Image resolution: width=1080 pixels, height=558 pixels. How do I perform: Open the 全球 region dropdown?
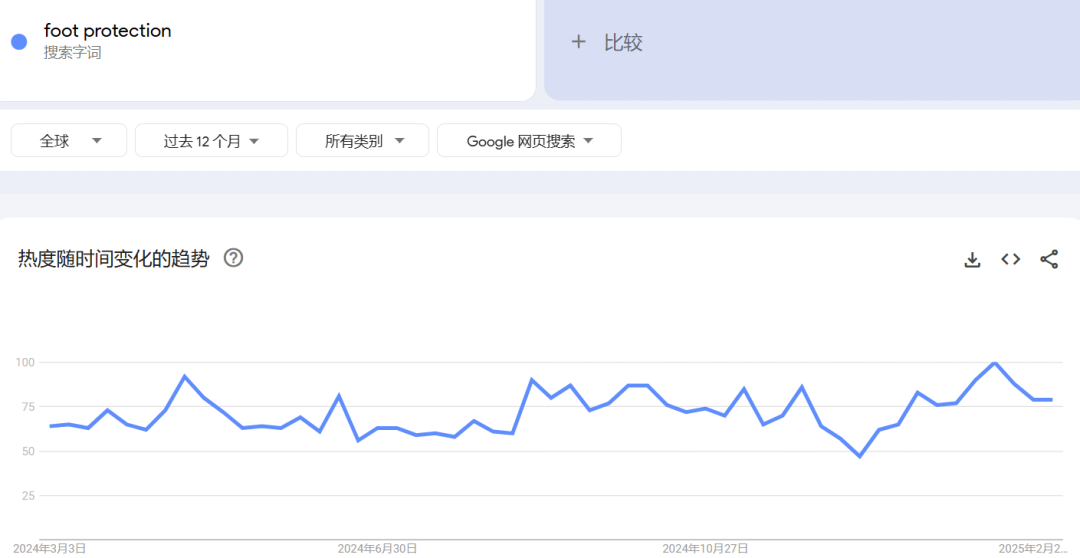(69, 141)
